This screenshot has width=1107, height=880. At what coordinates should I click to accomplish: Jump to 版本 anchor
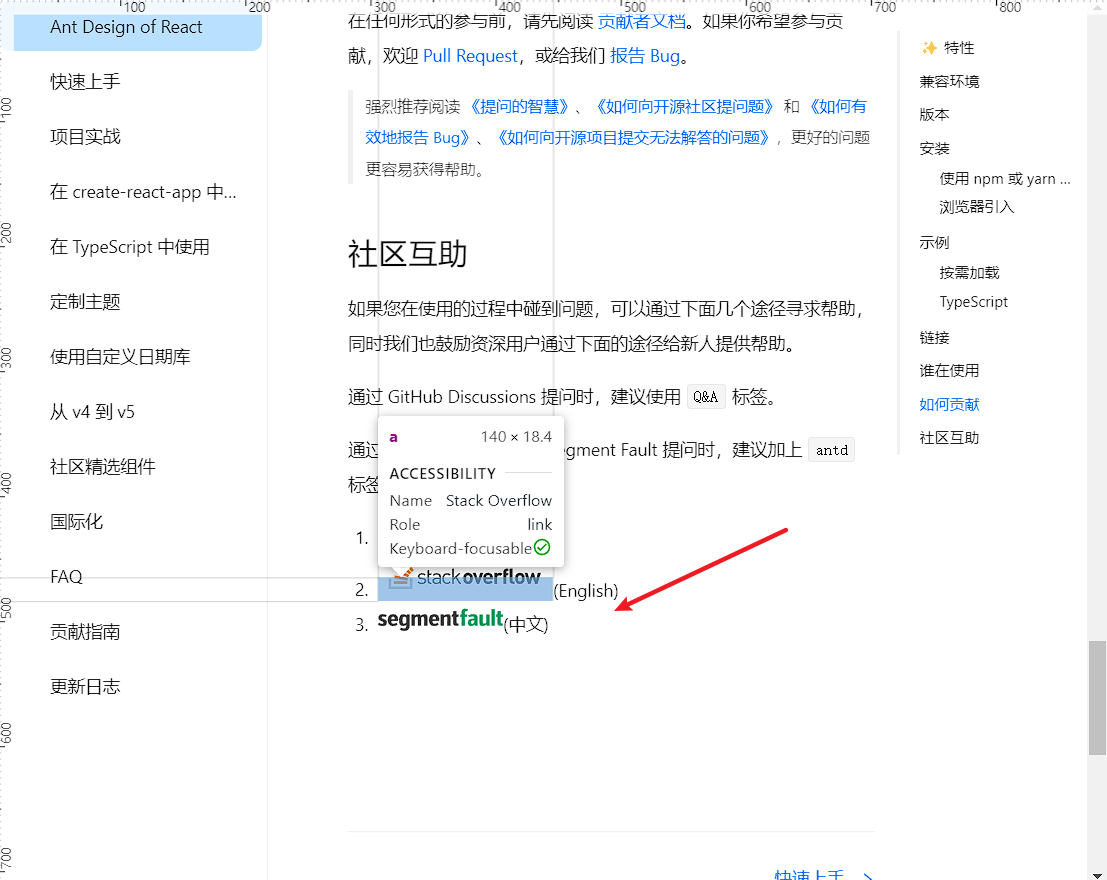[934, 114]
